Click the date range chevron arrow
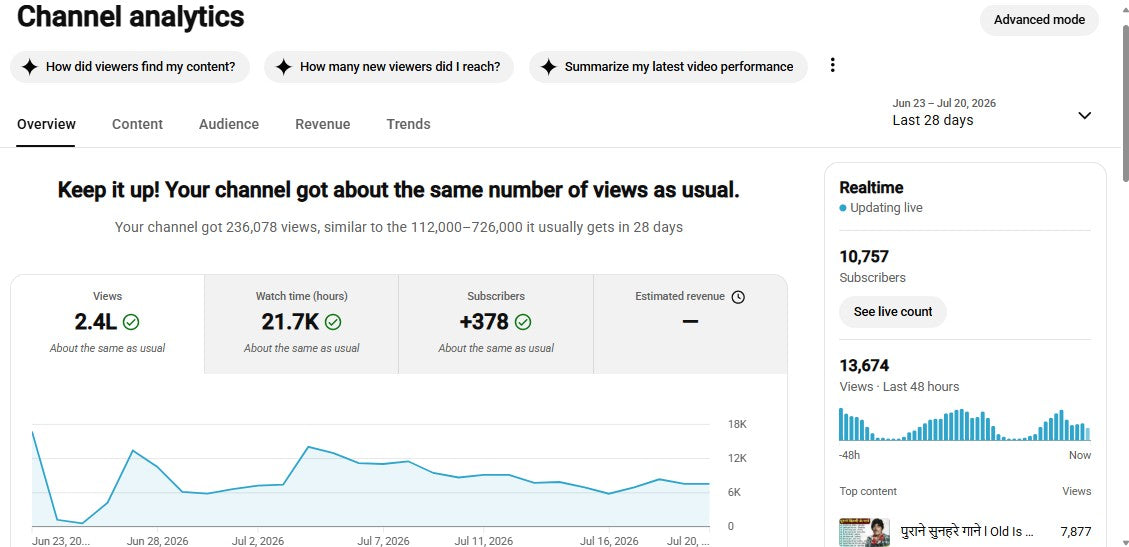 pos(1084,115)
